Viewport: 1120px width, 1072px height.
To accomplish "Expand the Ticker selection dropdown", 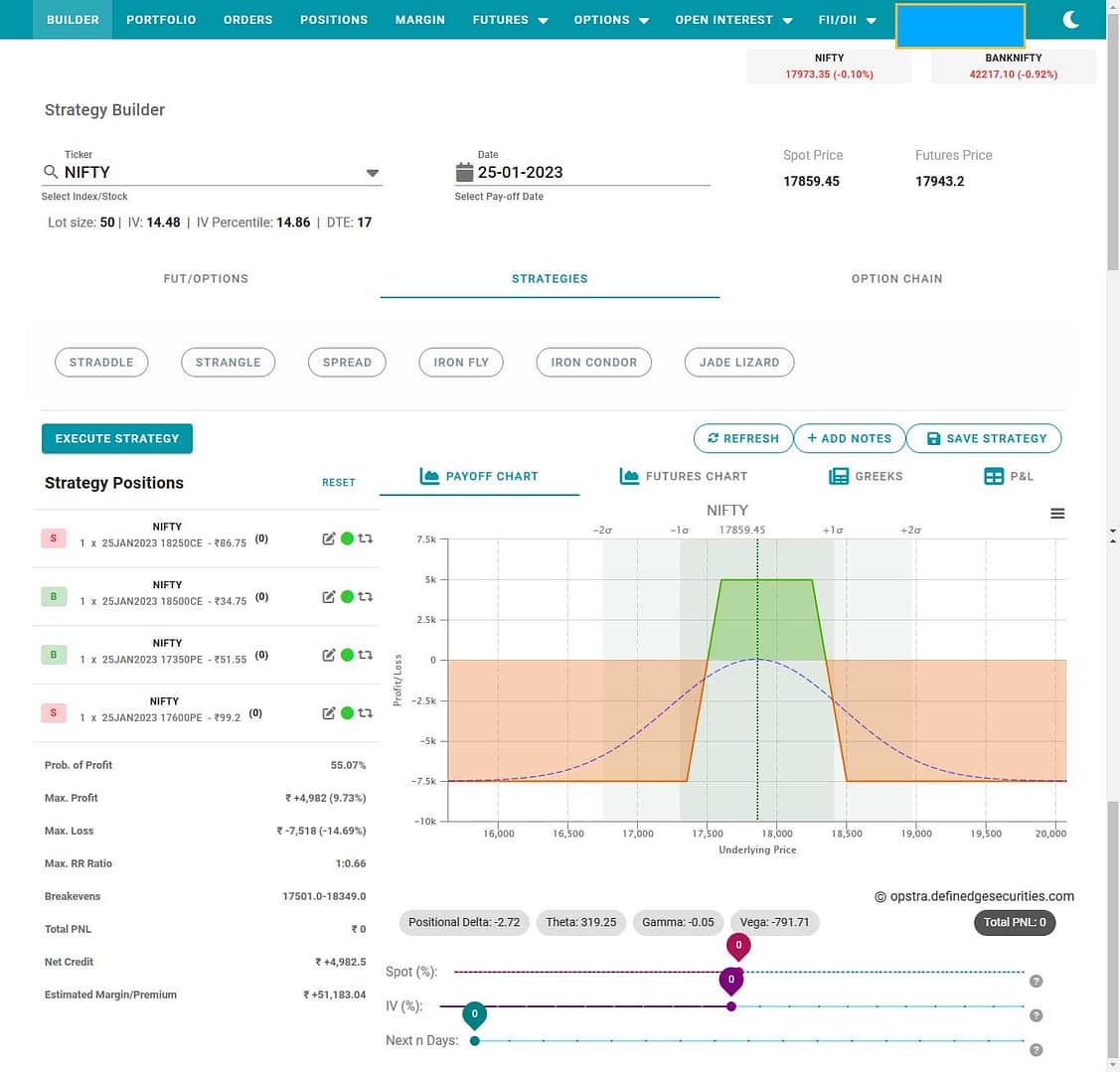I will 373,171.
